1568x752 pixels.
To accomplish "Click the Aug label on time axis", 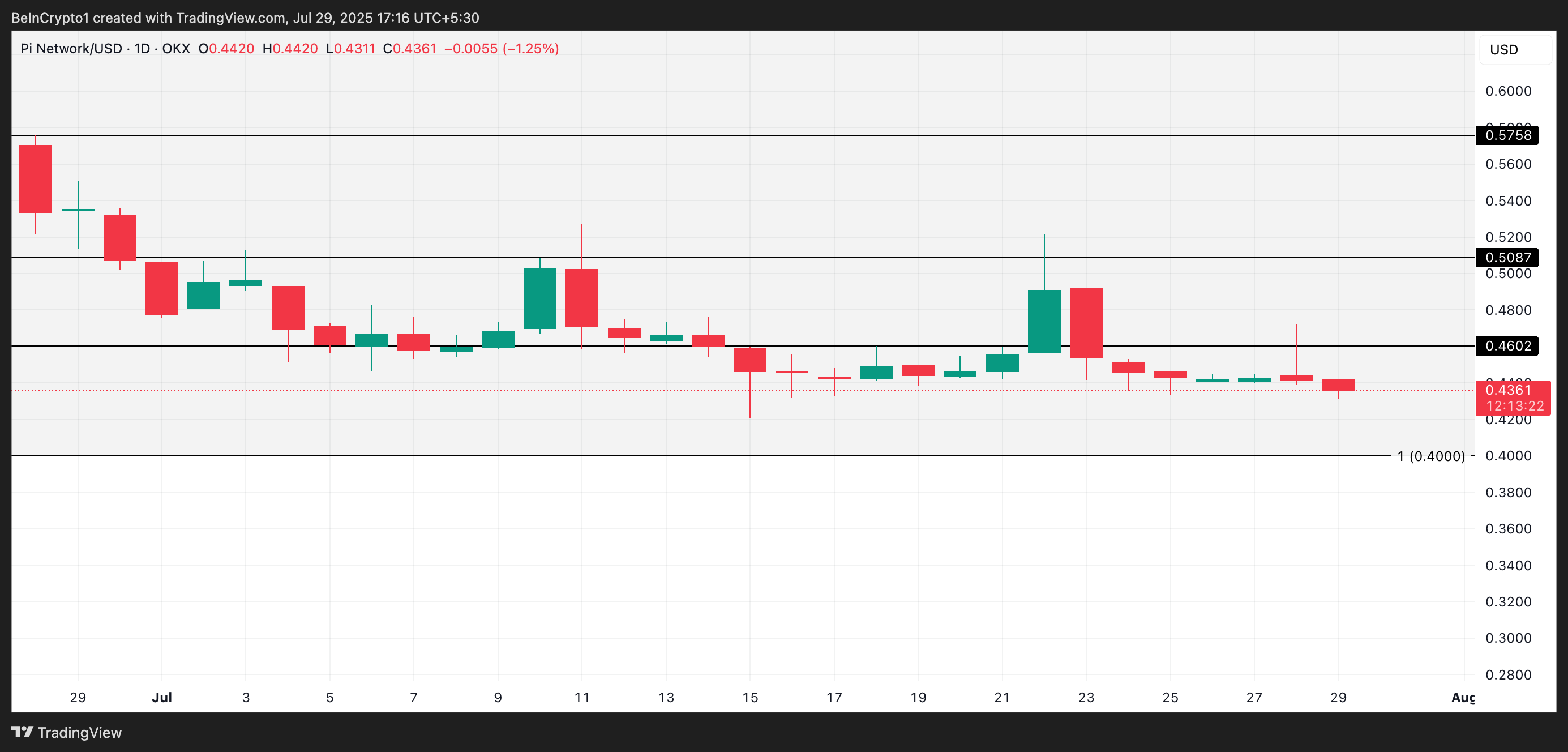I will coord(1463,697).
